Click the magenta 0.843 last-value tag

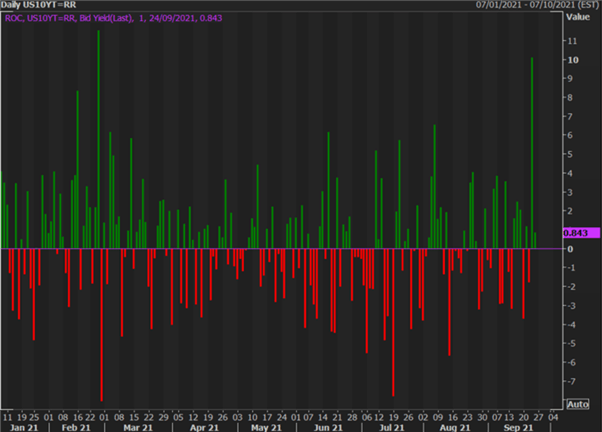[581, 233]
